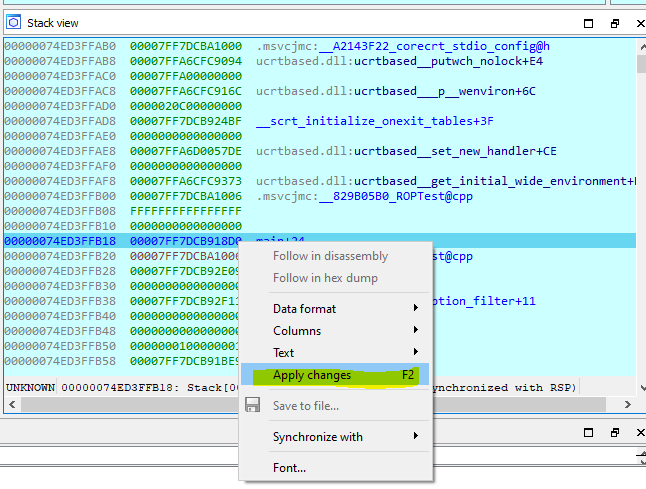Select Font... in the context menu
Viewport: 646px width, 489px height.
coord(290,467)
